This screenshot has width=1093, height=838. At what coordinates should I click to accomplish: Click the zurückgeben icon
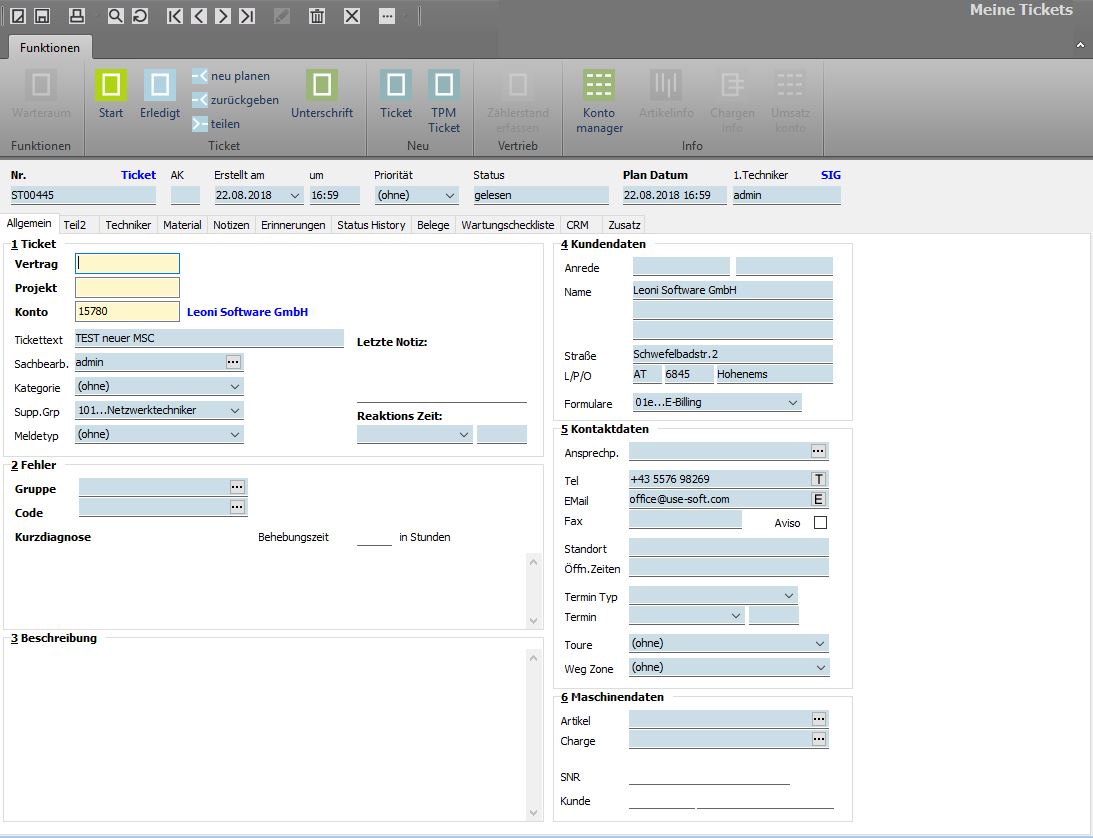click(200, 100)
